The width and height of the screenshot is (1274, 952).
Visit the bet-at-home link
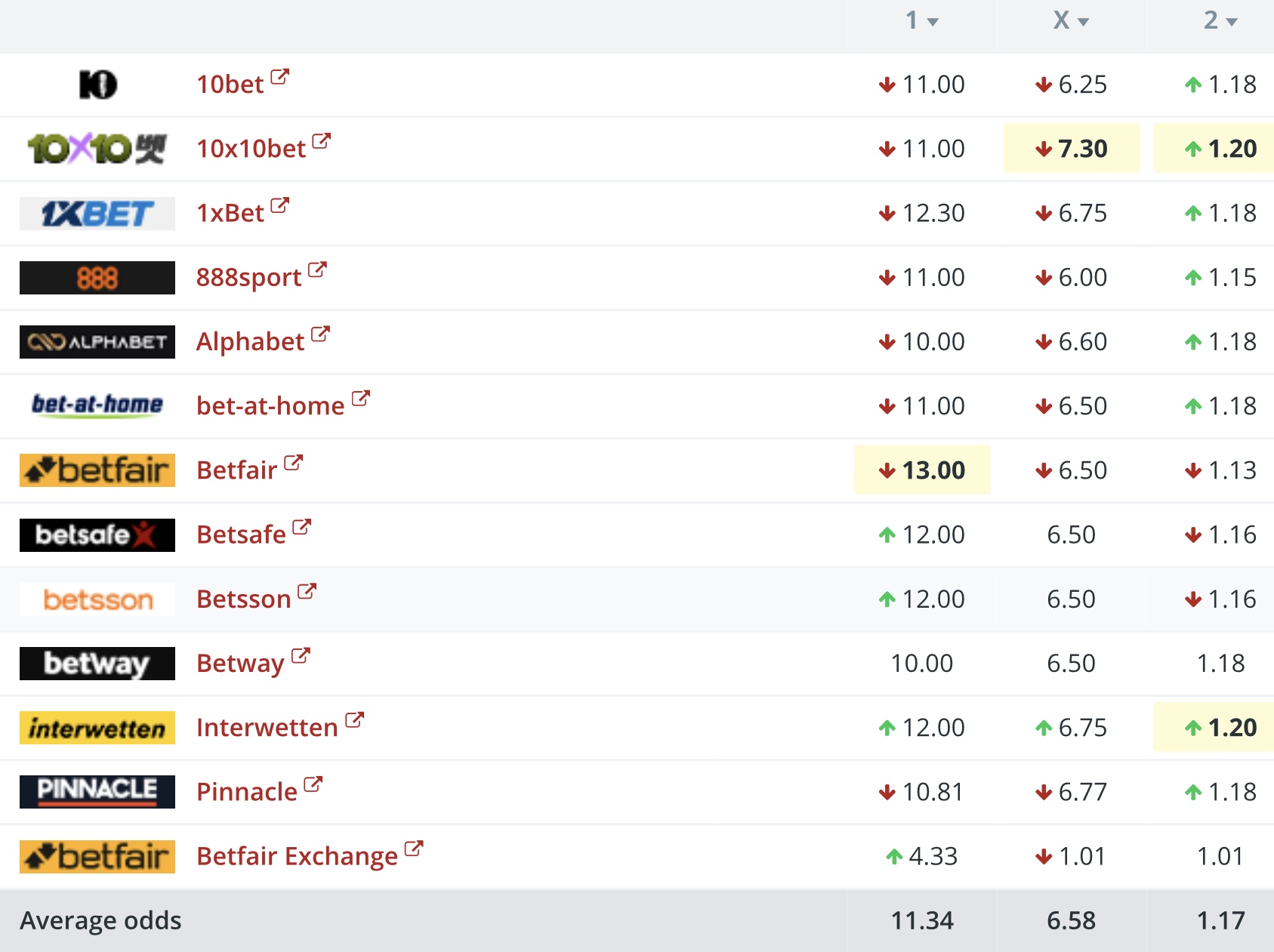tap(270, 406)
